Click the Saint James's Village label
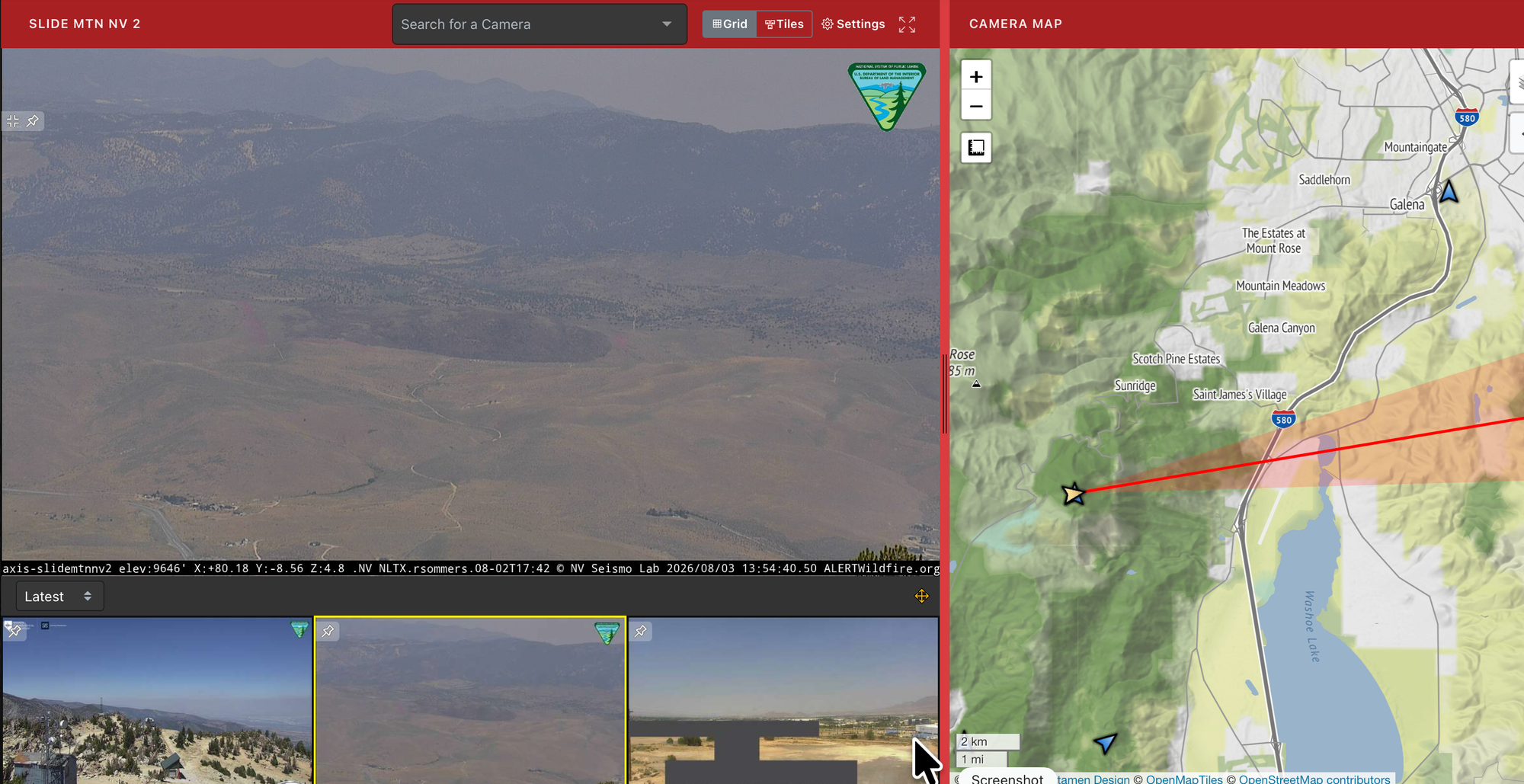This screenshot has width=1524, height=784. coord(1239,395)
